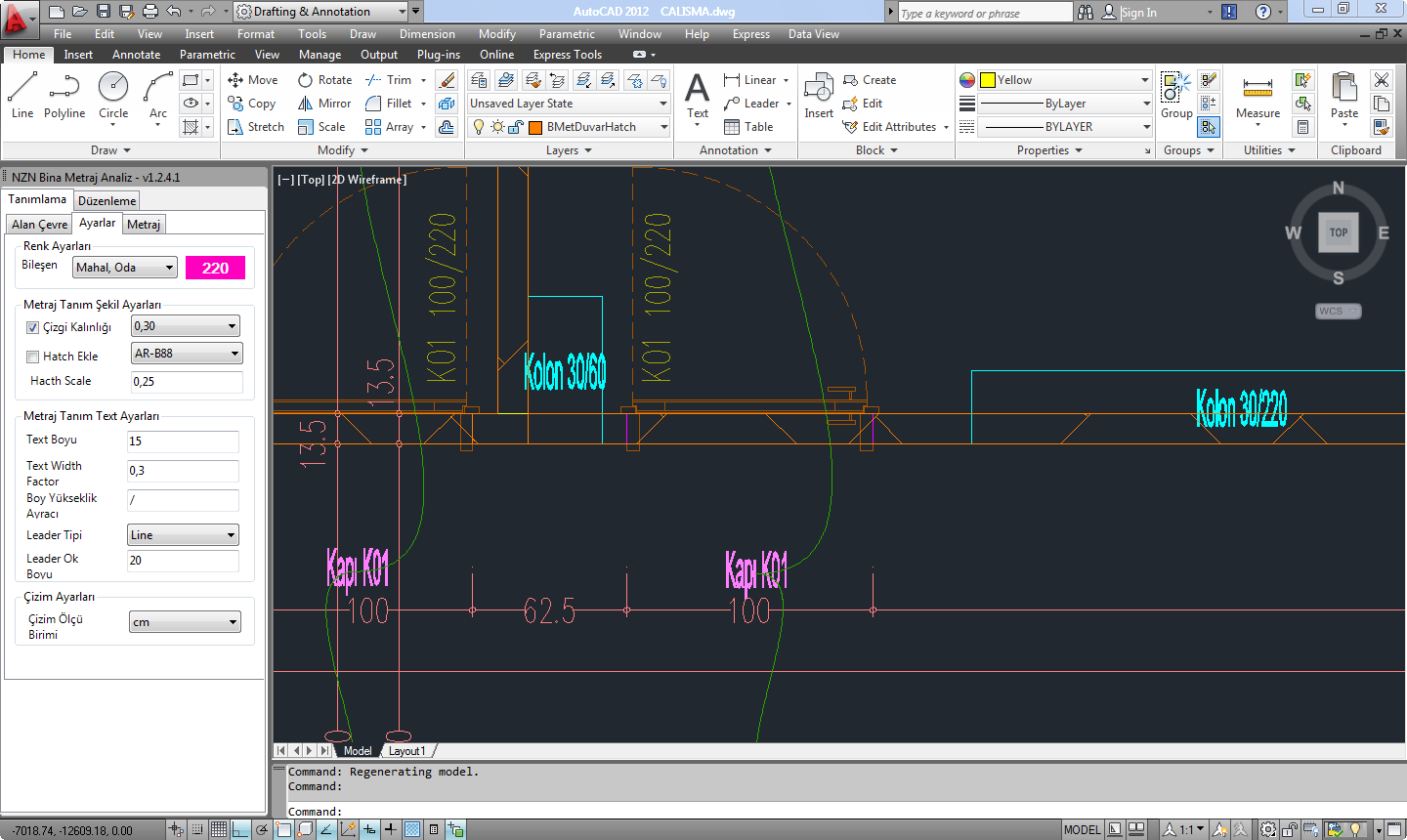Enable the Hatch Ekle checkbox

[32, 357]
